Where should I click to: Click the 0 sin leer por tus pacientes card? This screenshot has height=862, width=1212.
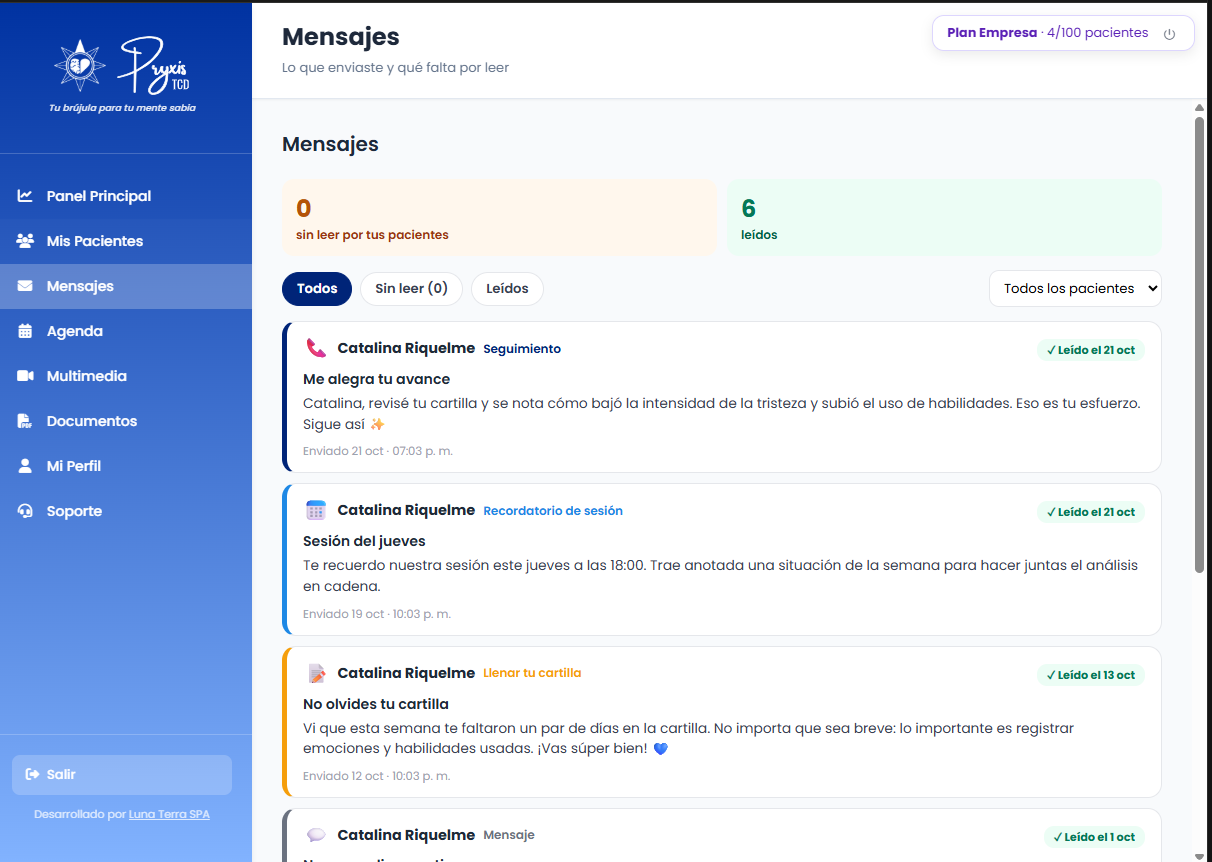[x=500, y=218]
